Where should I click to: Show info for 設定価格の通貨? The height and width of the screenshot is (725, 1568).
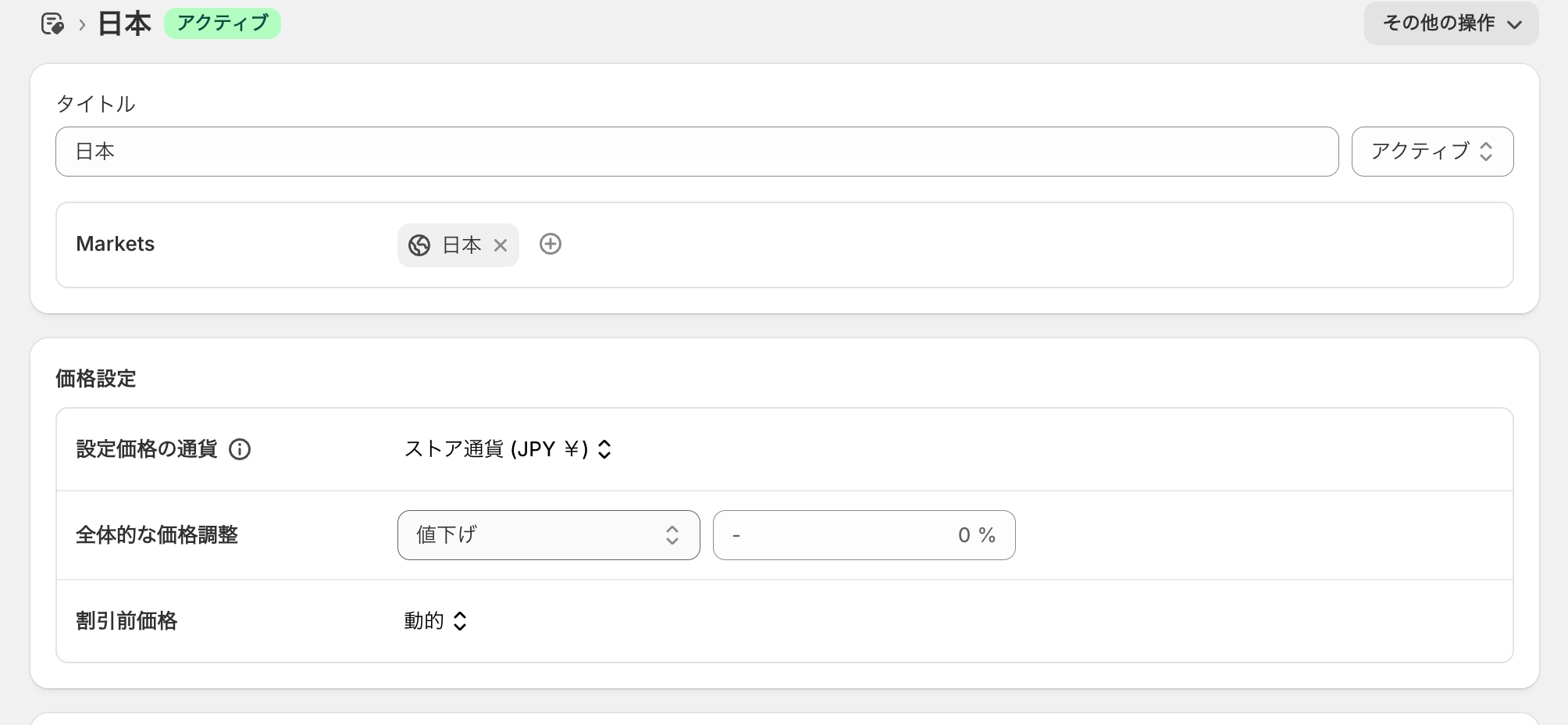coord(240,449)
